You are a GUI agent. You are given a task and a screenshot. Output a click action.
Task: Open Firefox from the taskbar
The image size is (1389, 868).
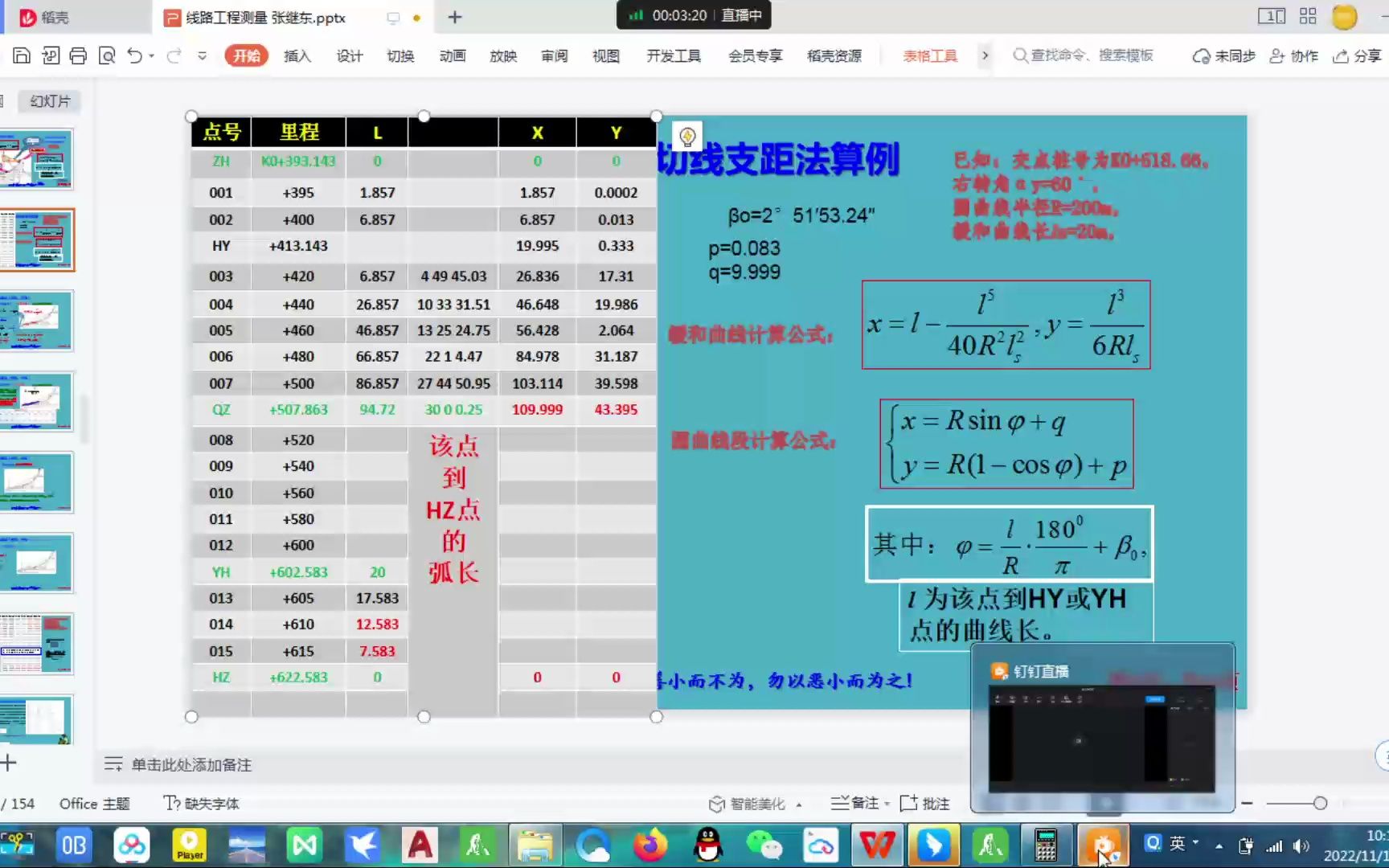[x=649, y=845]
